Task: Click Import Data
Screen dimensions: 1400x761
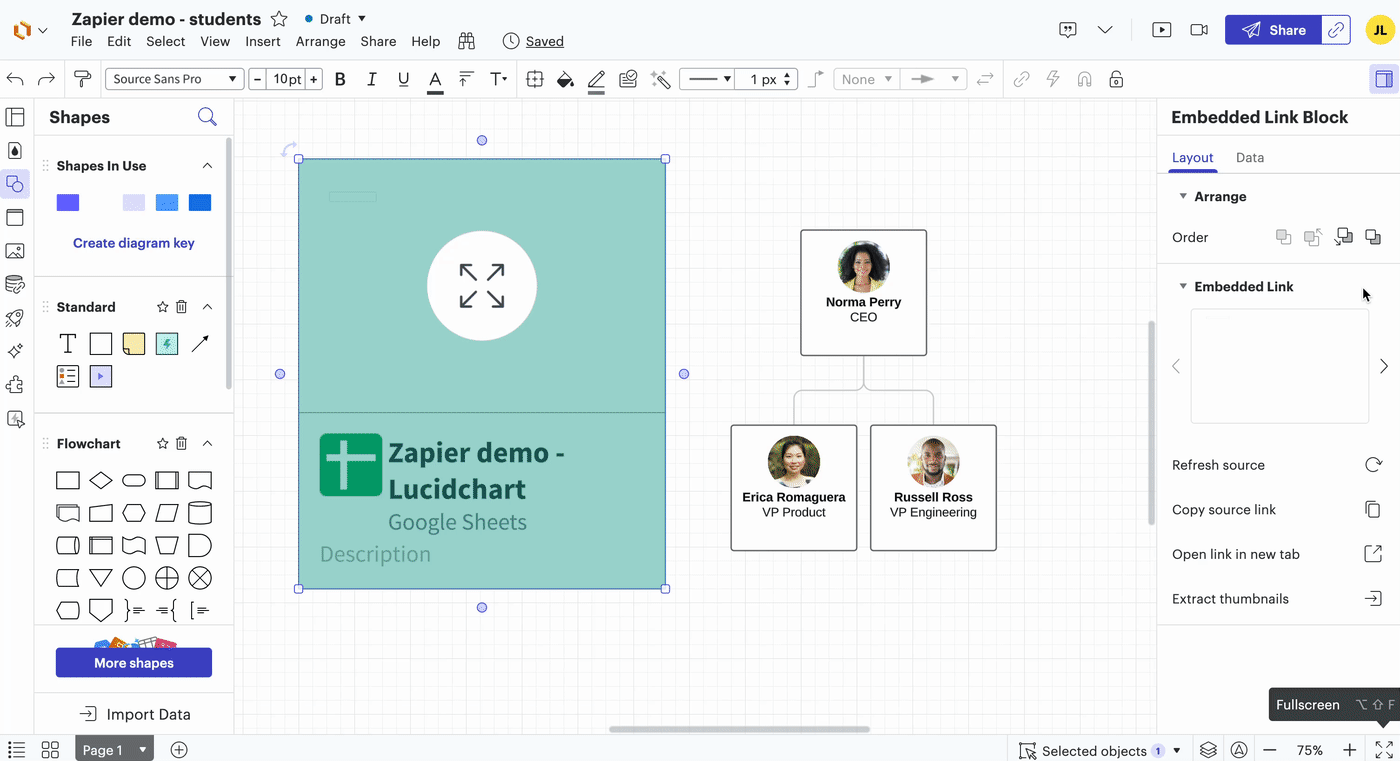Action: pyautogui.click(x=134, y=714)
